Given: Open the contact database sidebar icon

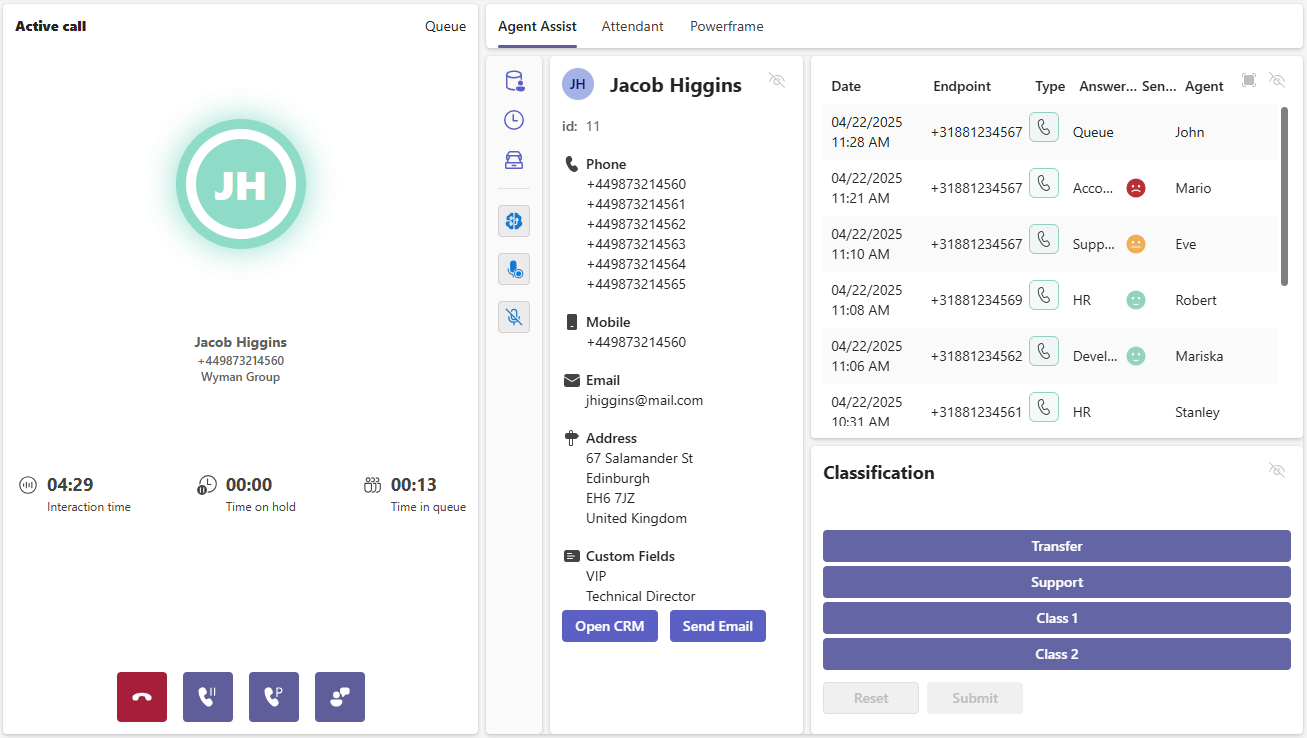Looking at the screenshot, I should pos(514,81).
